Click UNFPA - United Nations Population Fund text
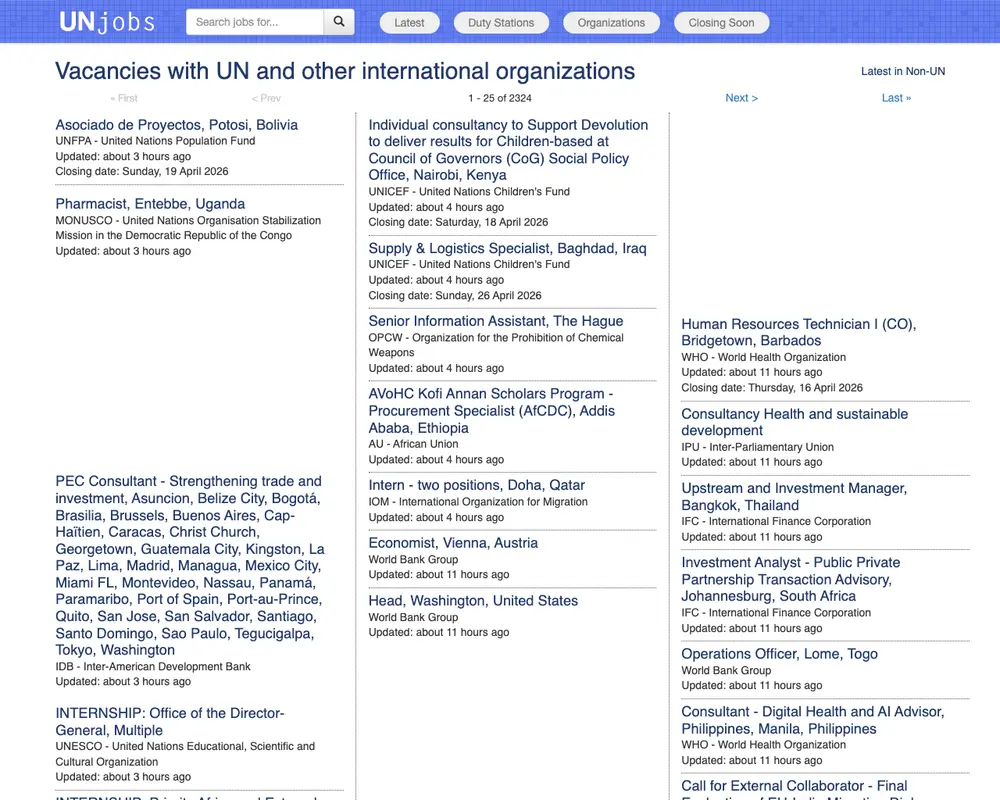 click(155, 141)
